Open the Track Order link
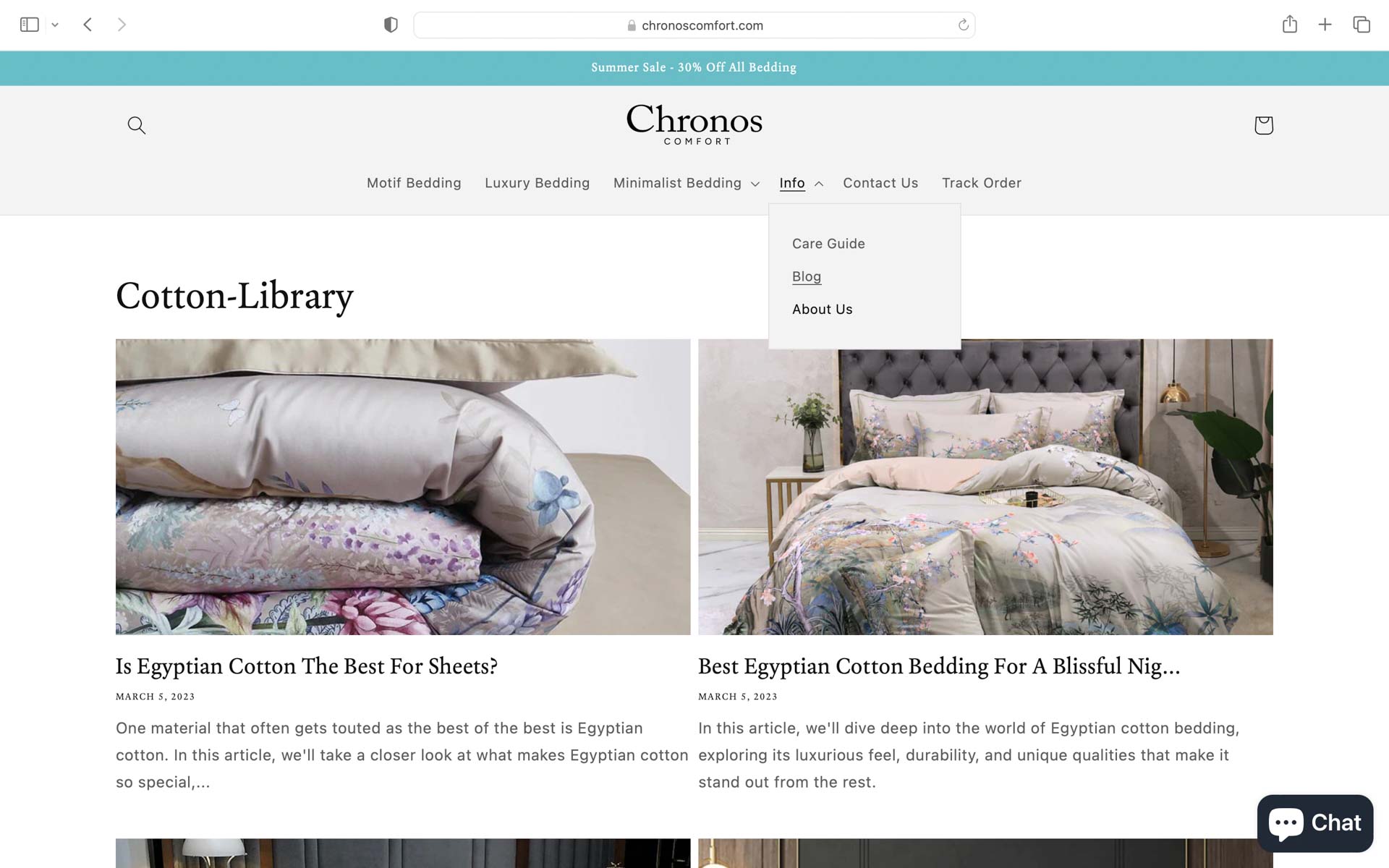The image size is (1389, 868). click(981, 183)
